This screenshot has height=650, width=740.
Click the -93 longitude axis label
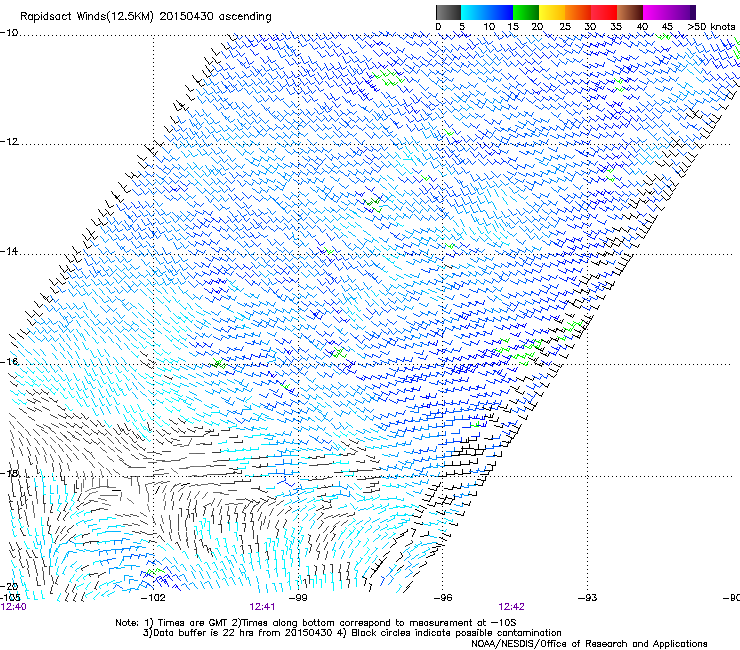588,598
